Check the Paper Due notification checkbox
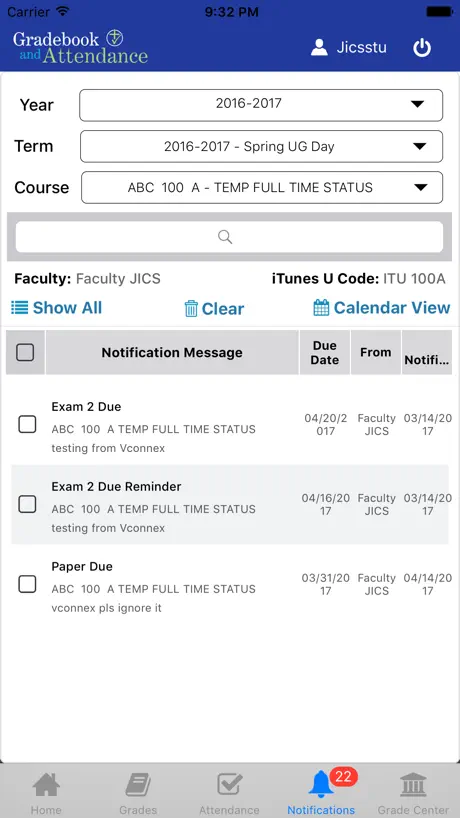Viewport: 460px width, 818px height. click(27, 584)
